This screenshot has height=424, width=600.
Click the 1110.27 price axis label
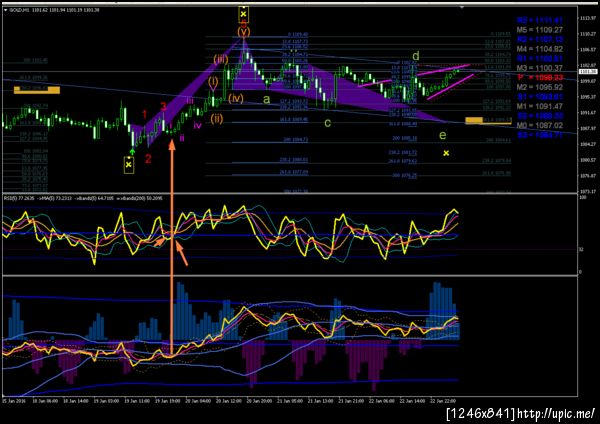point(589,34)
